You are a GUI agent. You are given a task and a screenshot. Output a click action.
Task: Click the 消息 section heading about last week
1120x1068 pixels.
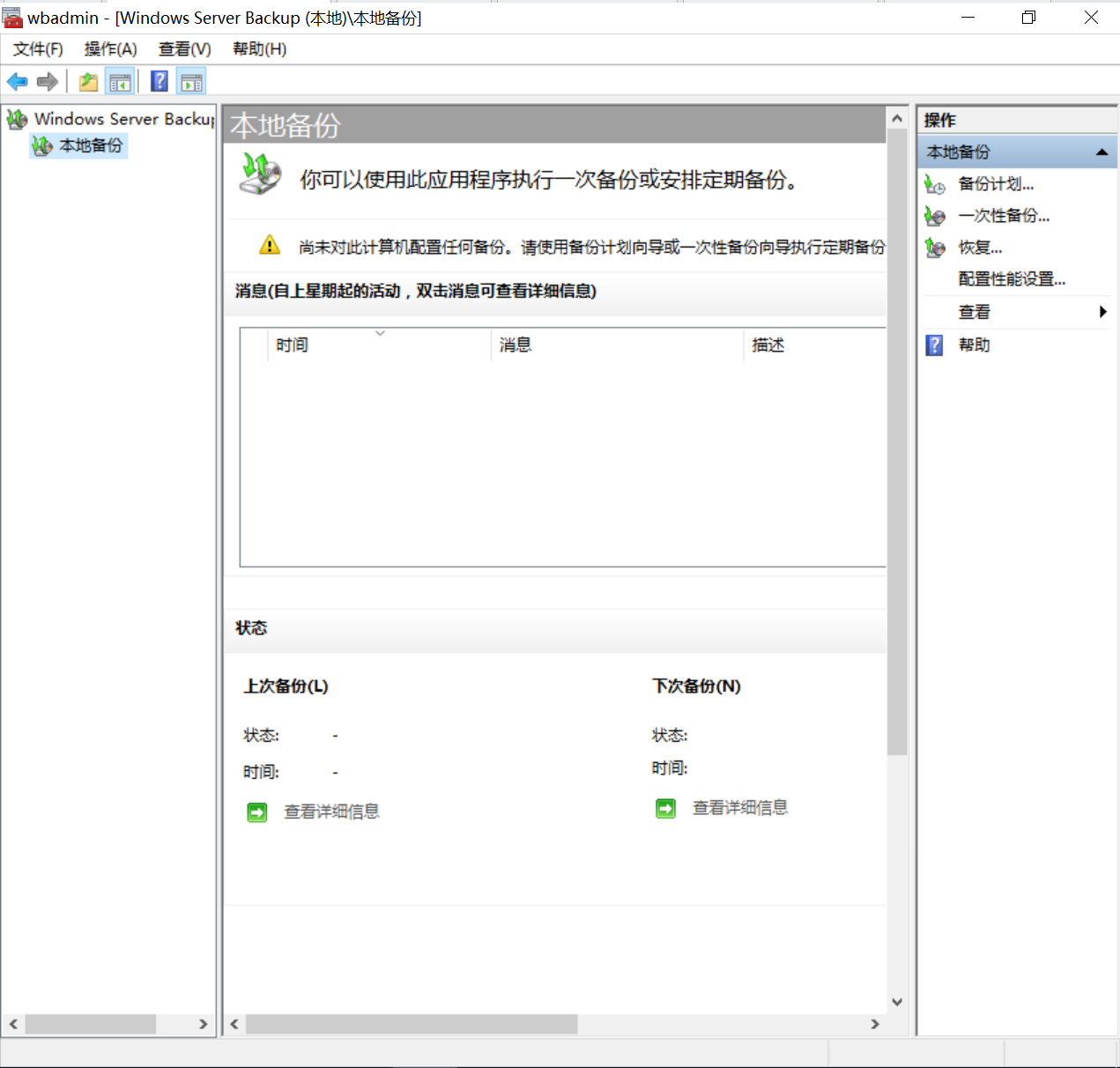416,291
